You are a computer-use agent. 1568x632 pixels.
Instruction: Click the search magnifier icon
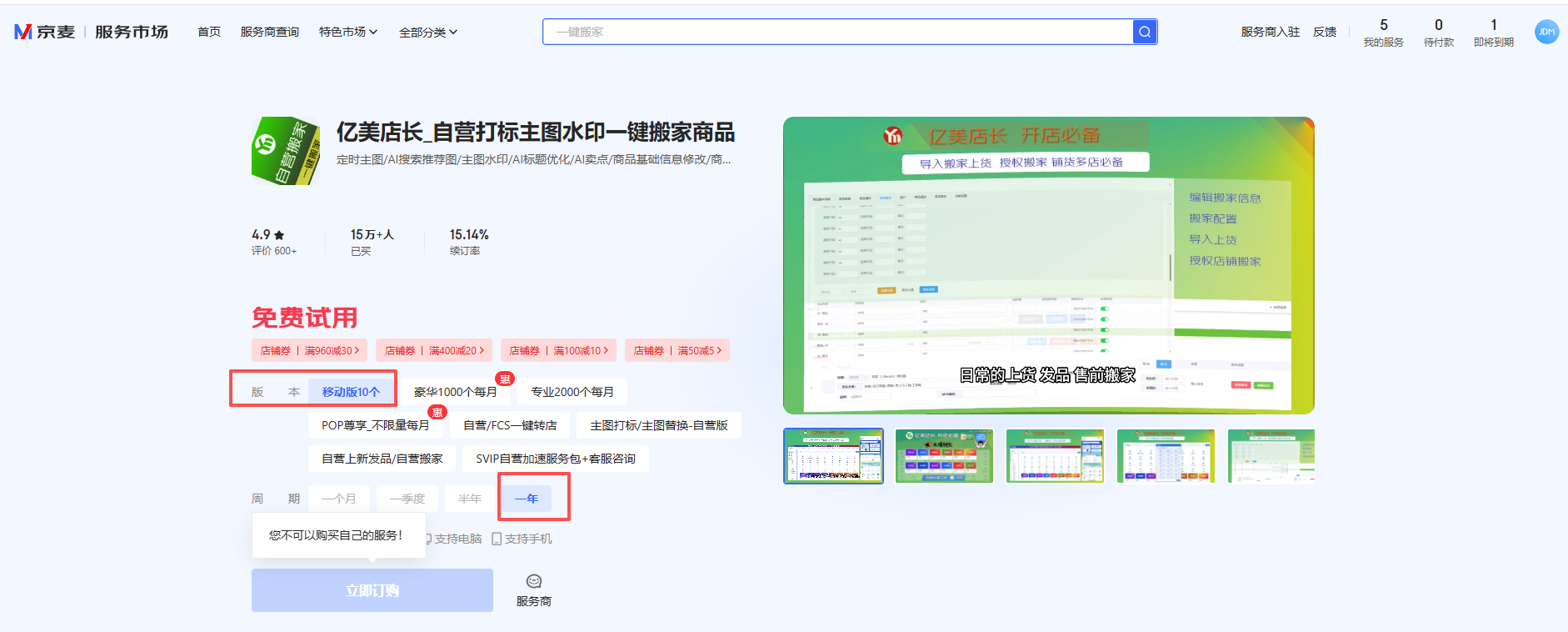pos(1145,32)
